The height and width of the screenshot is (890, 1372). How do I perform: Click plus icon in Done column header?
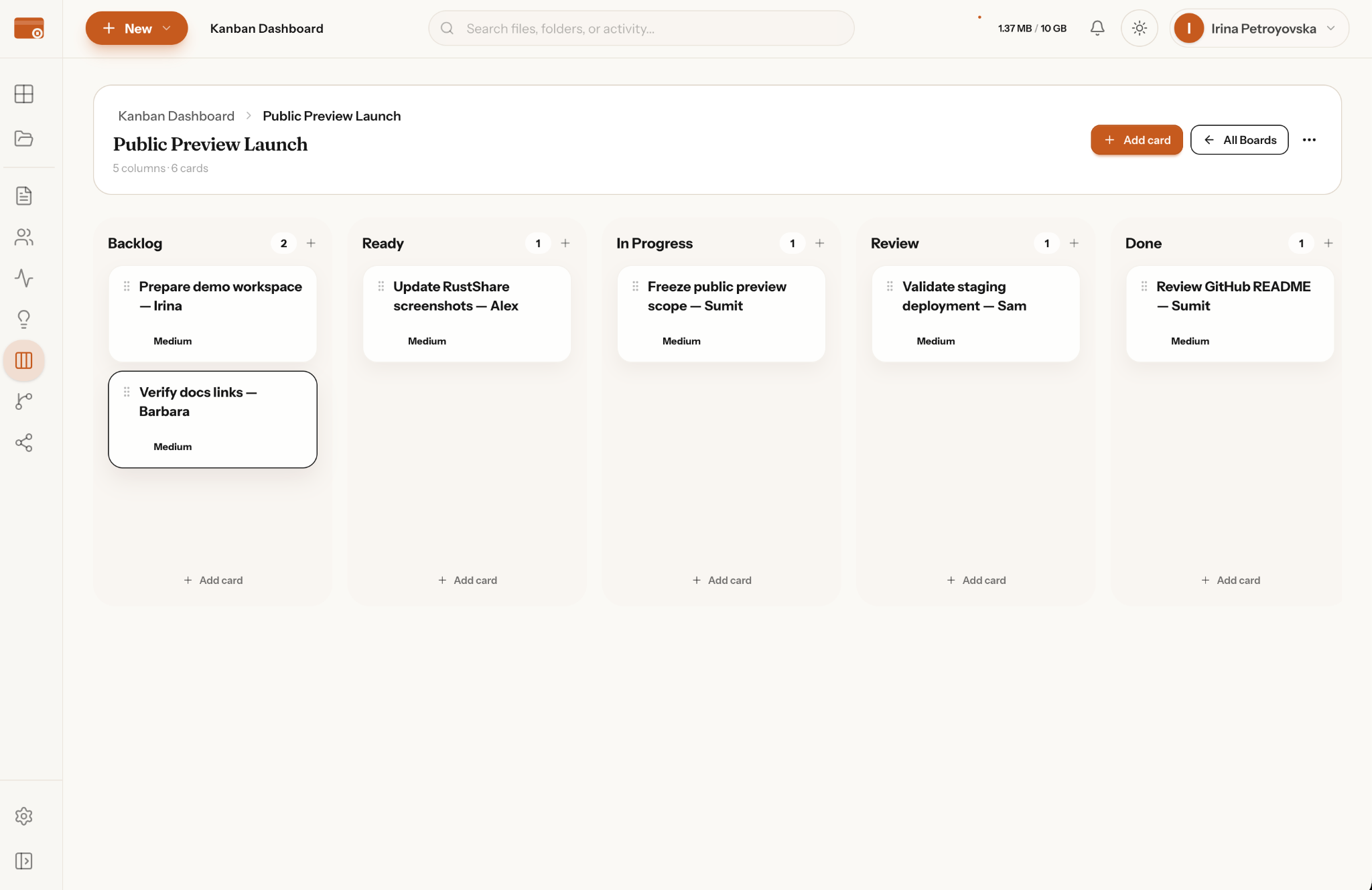click(1328, 243)
